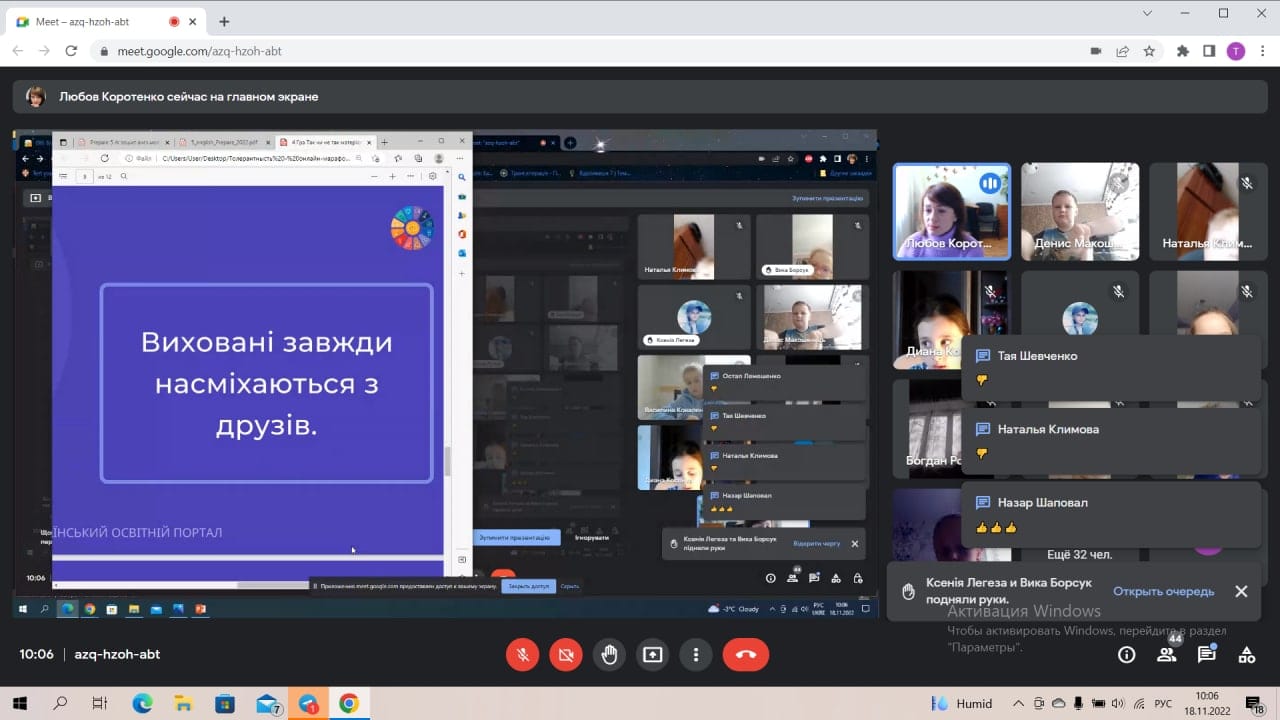Viewport: 1280px width, 720px height.
Task: Click the red leave call button
Action: pyautogui.click(x=745, y=655)
